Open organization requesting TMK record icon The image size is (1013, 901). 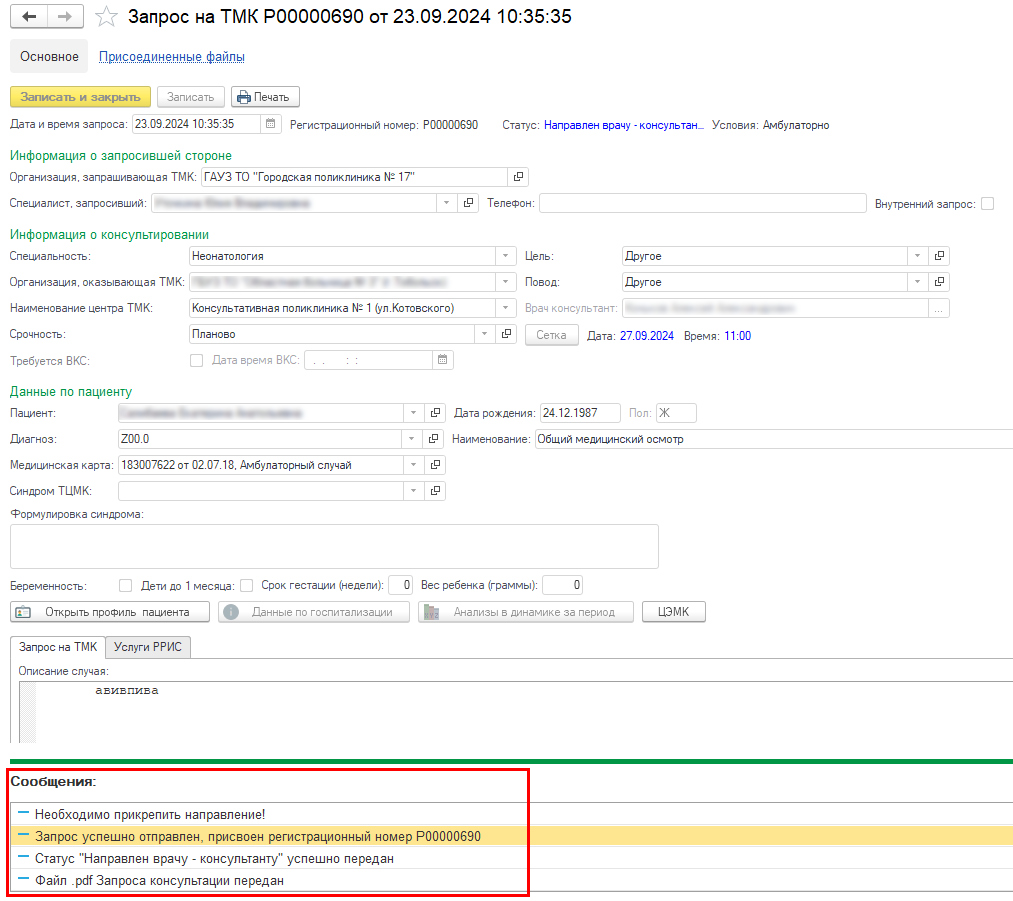[518, 177]
